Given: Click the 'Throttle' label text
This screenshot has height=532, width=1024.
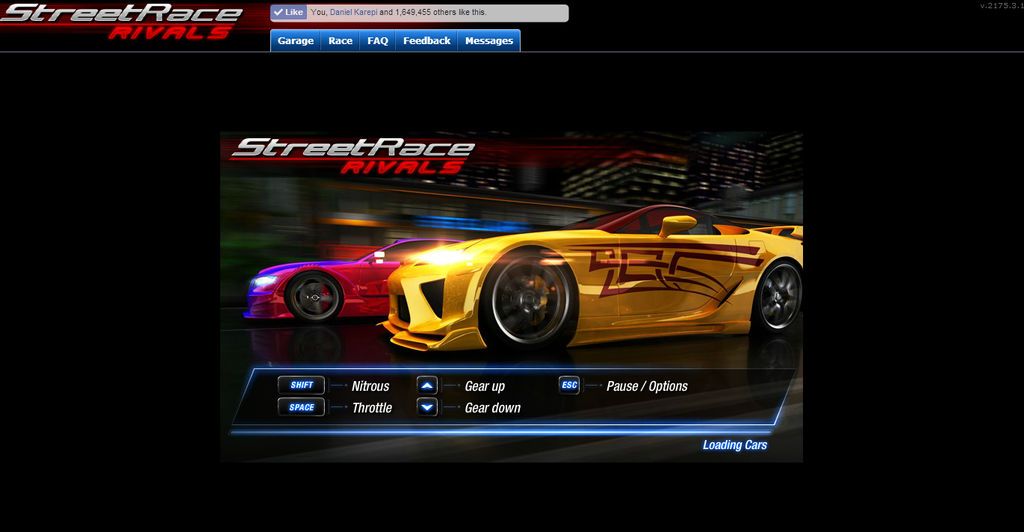Looking at the screenshot, I should pos(372,408).
